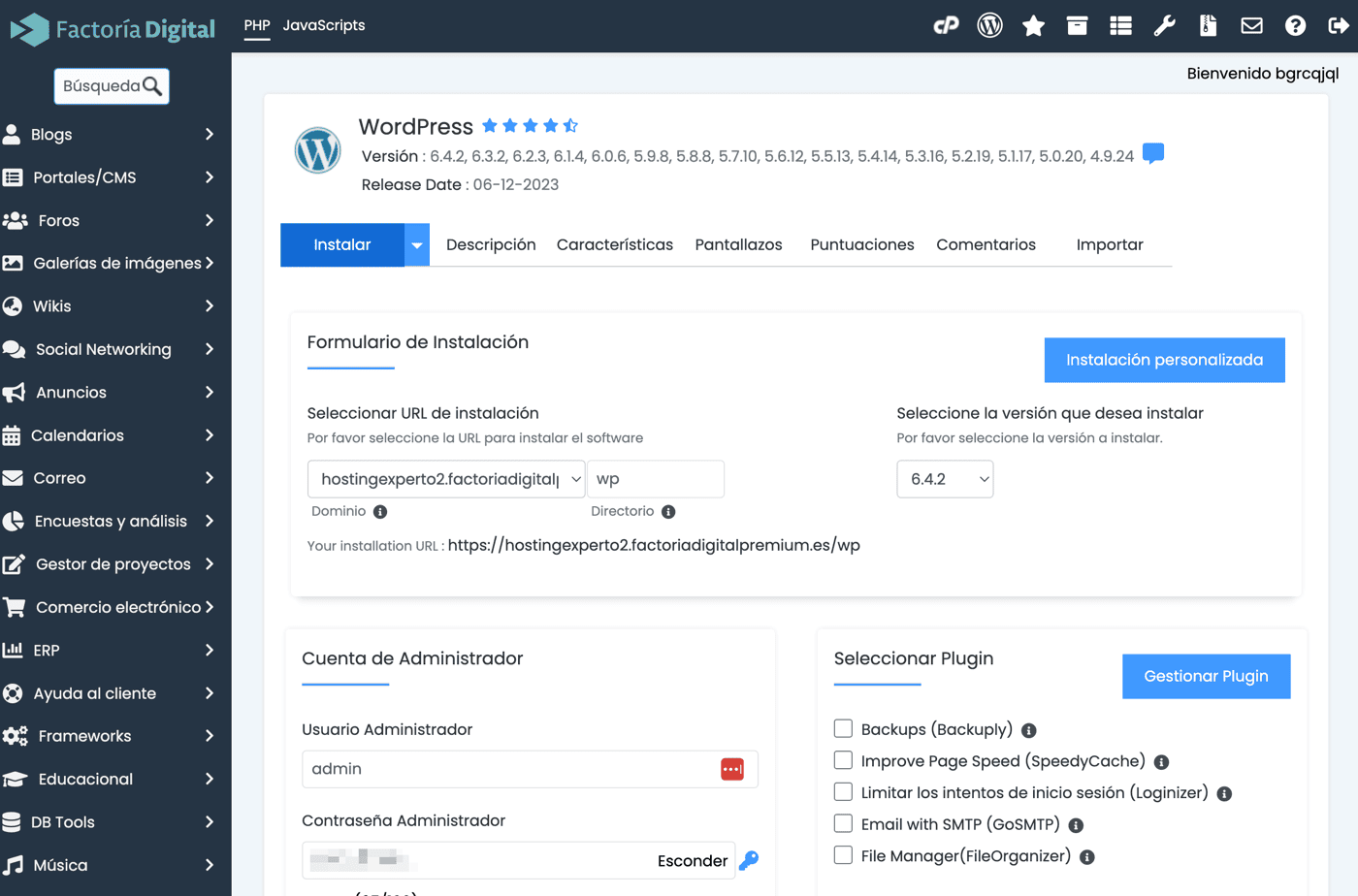Click info icon beside GoSMTP plugin

click(1076, 825)
